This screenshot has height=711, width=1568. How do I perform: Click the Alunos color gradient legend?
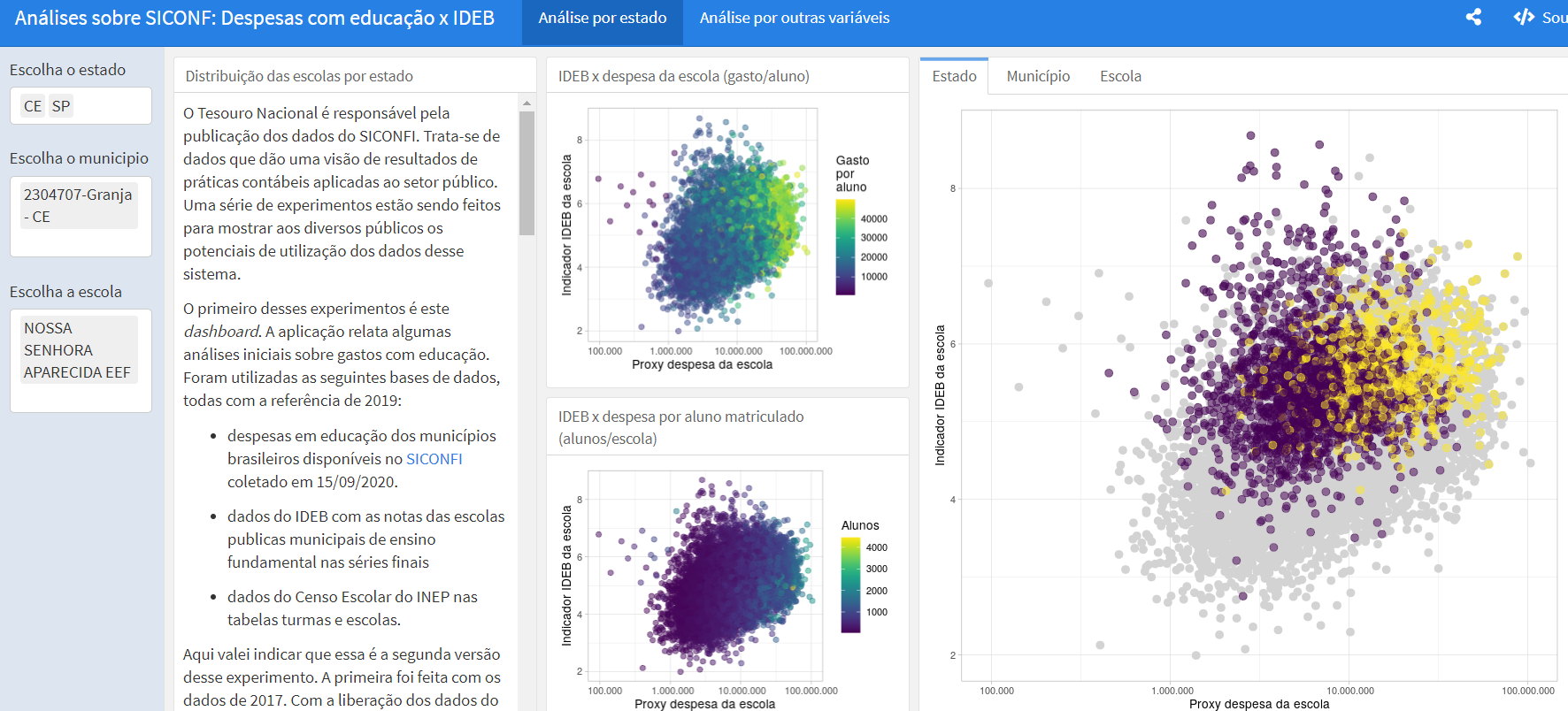click(x=849, y=585)
